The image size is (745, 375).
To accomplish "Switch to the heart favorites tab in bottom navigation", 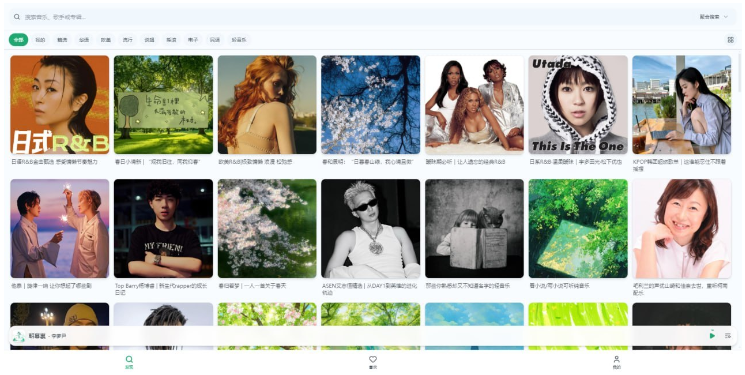I will click(x=373, y=362).
